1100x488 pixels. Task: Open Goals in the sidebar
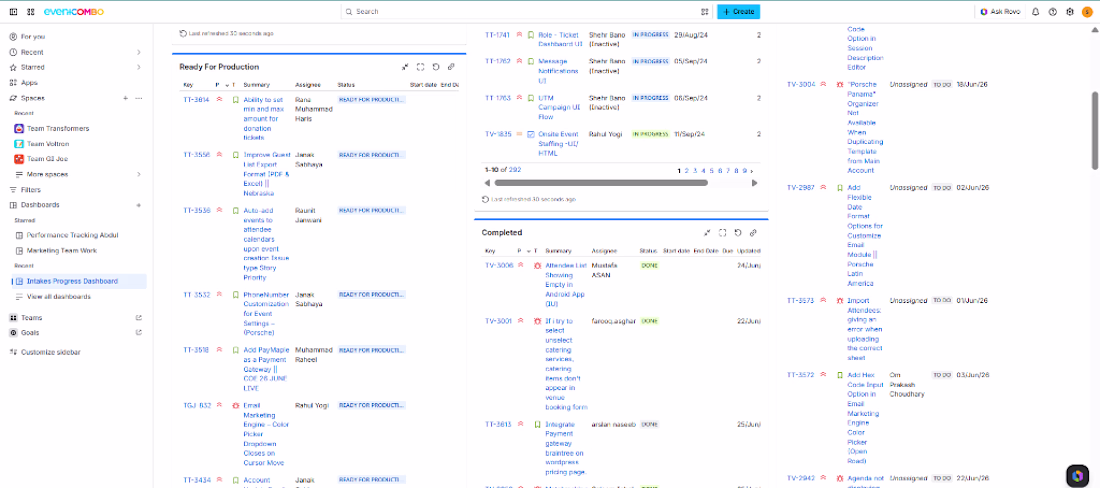tap(30, 332)
